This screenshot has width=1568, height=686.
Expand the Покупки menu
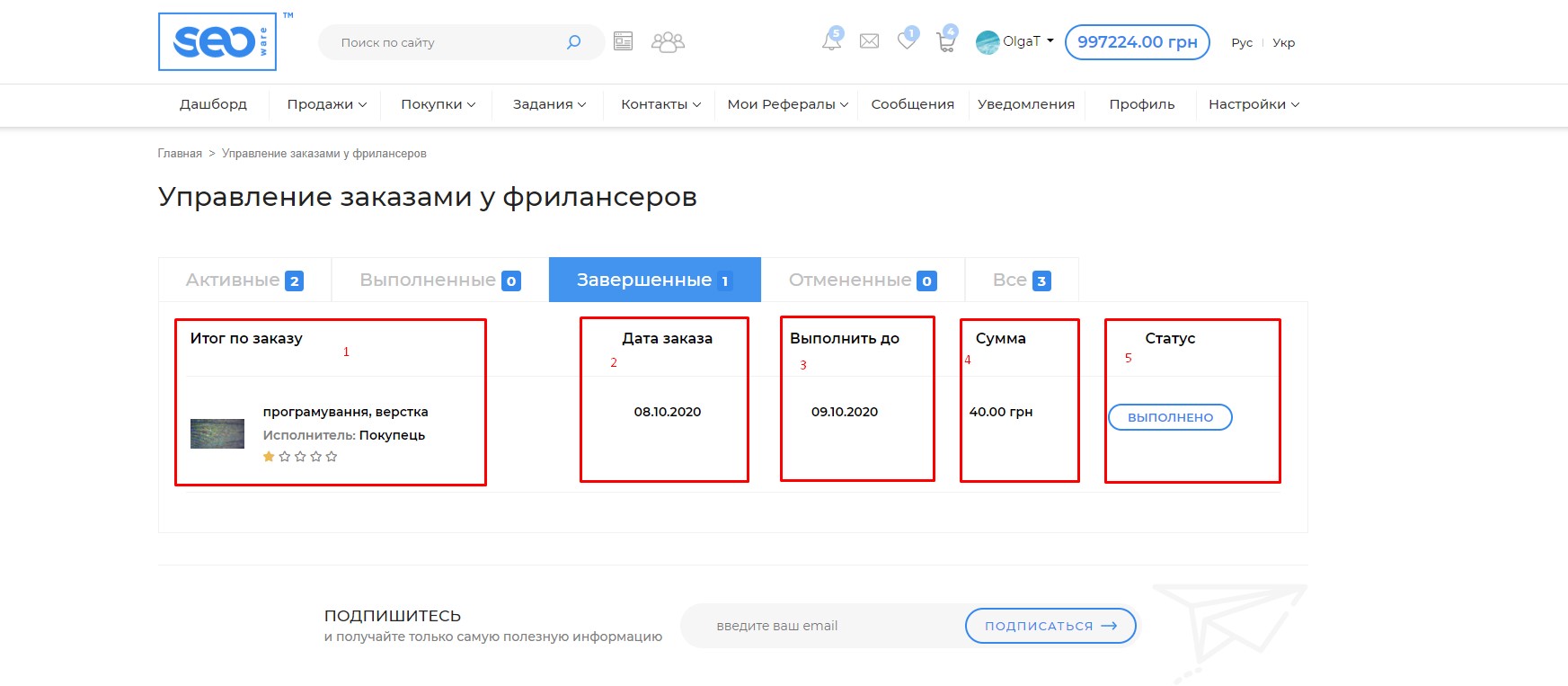tap(438, 104)
